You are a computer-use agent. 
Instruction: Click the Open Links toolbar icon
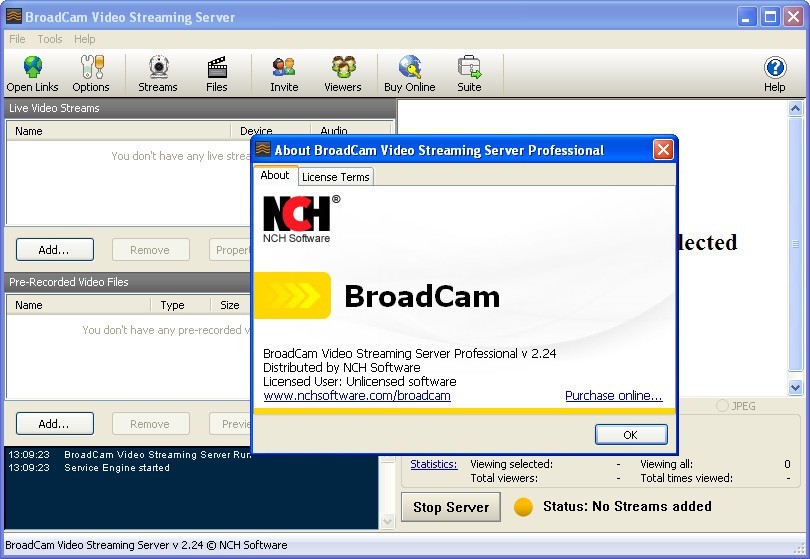pyautogui.click(x=33, y=74)
